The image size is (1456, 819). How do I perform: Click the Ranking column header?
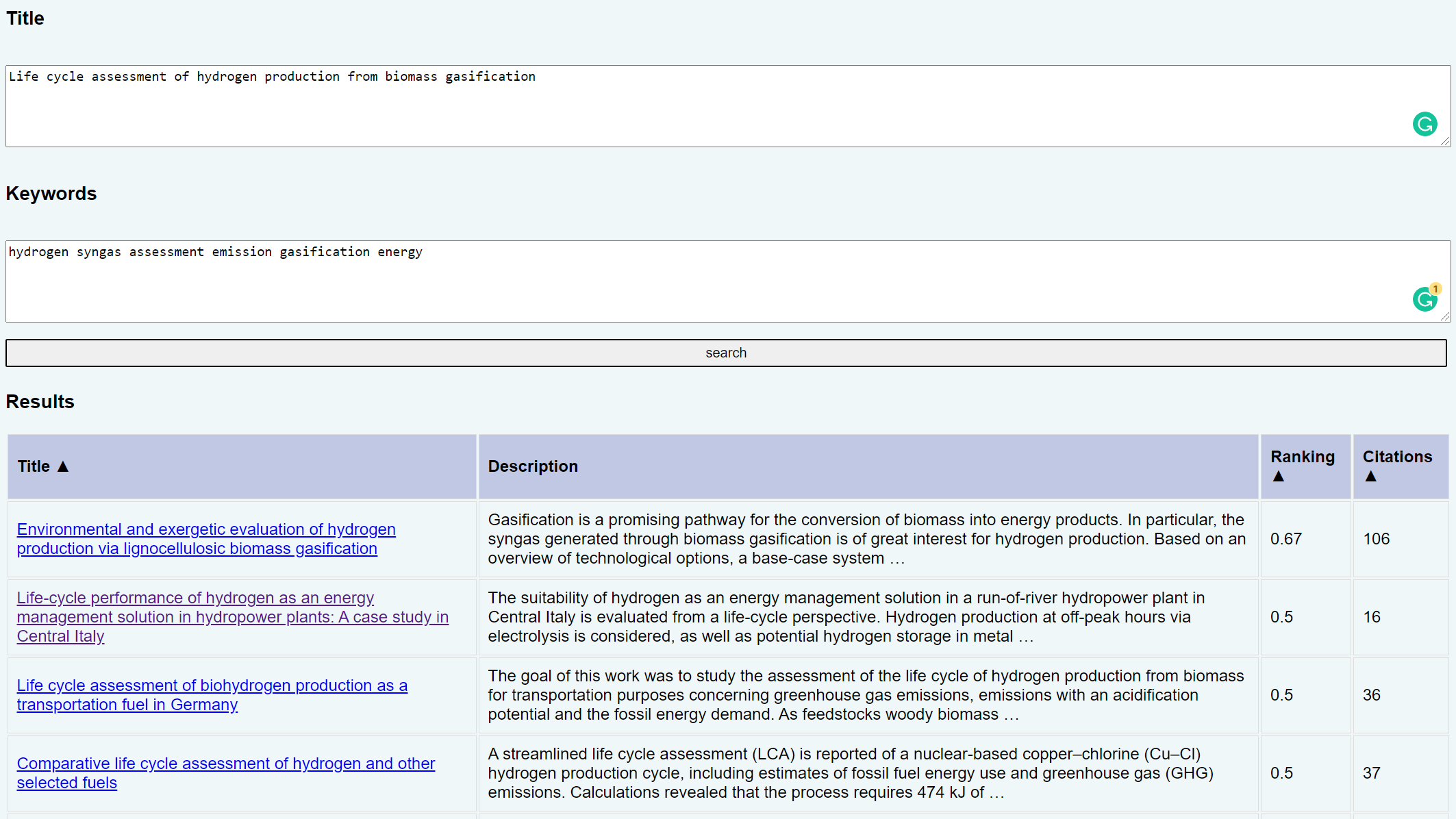tap(1302, 457)
